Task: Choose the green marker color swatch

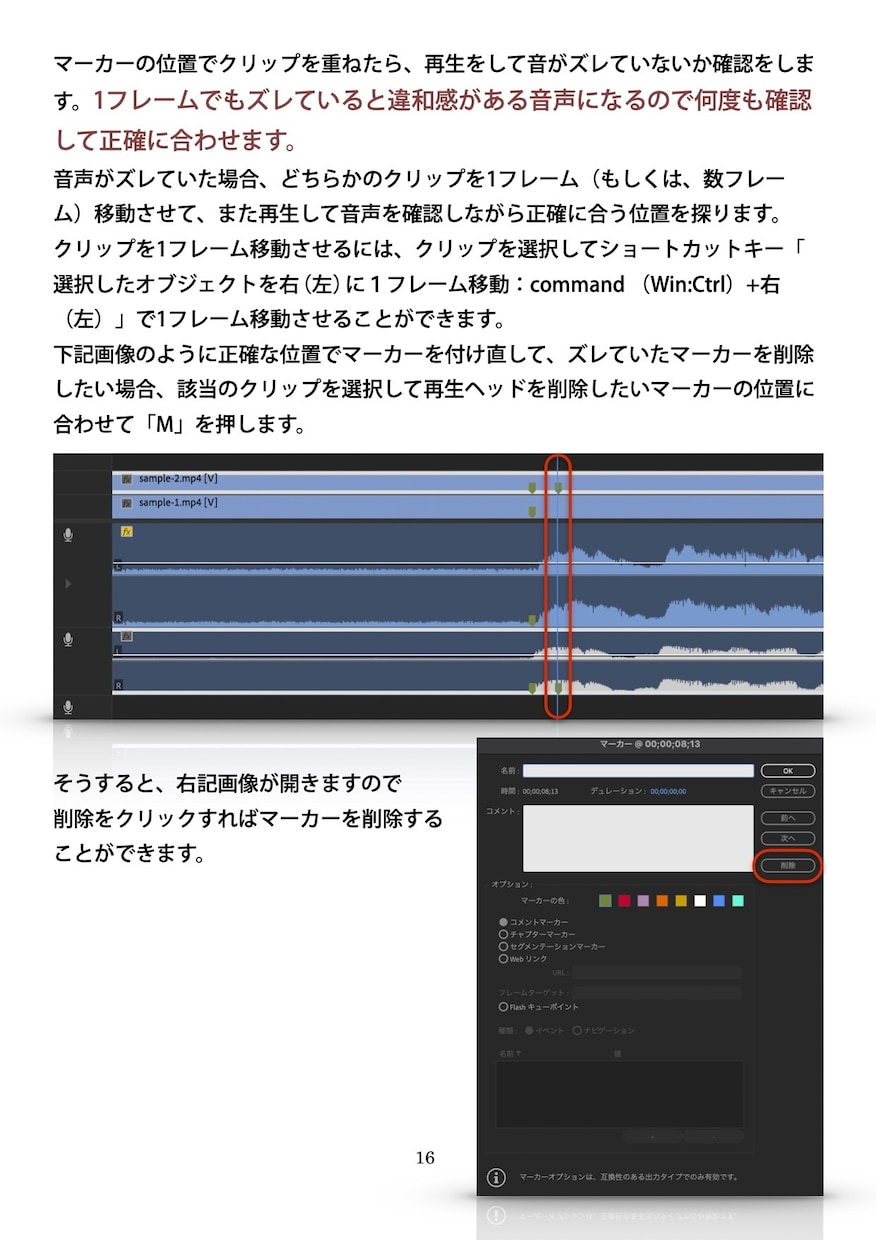Action: 605,901
